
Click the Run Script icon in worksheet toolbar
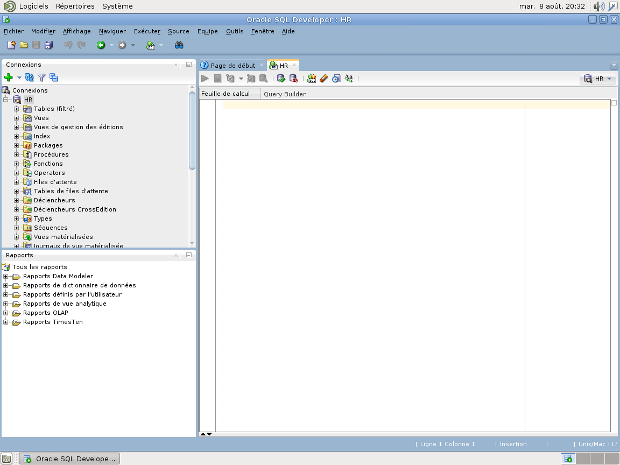click(x=217, y=78)
